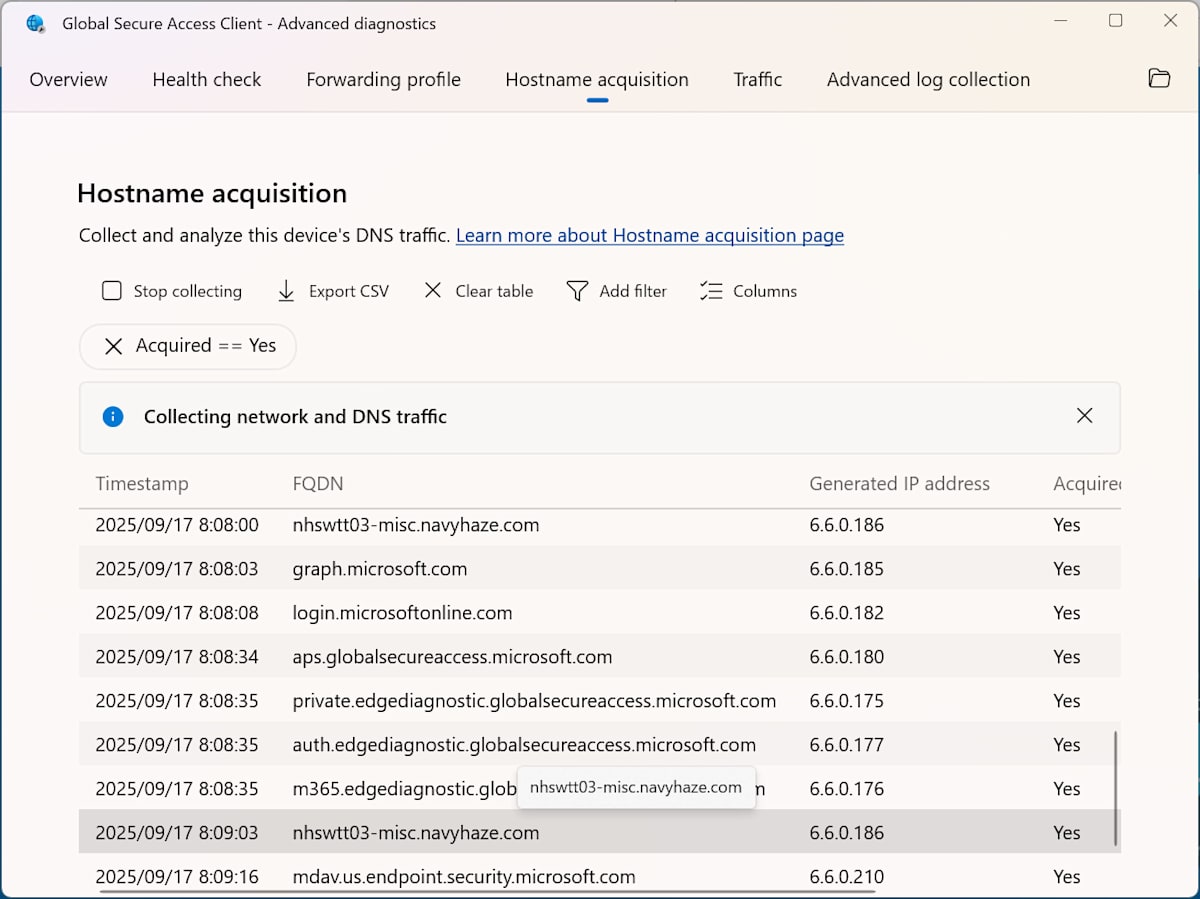Viewport: 1200px width, 899px height.
Task: Select the mdav.us.endpoint.security.microsoft.com row
Action: 600,877
